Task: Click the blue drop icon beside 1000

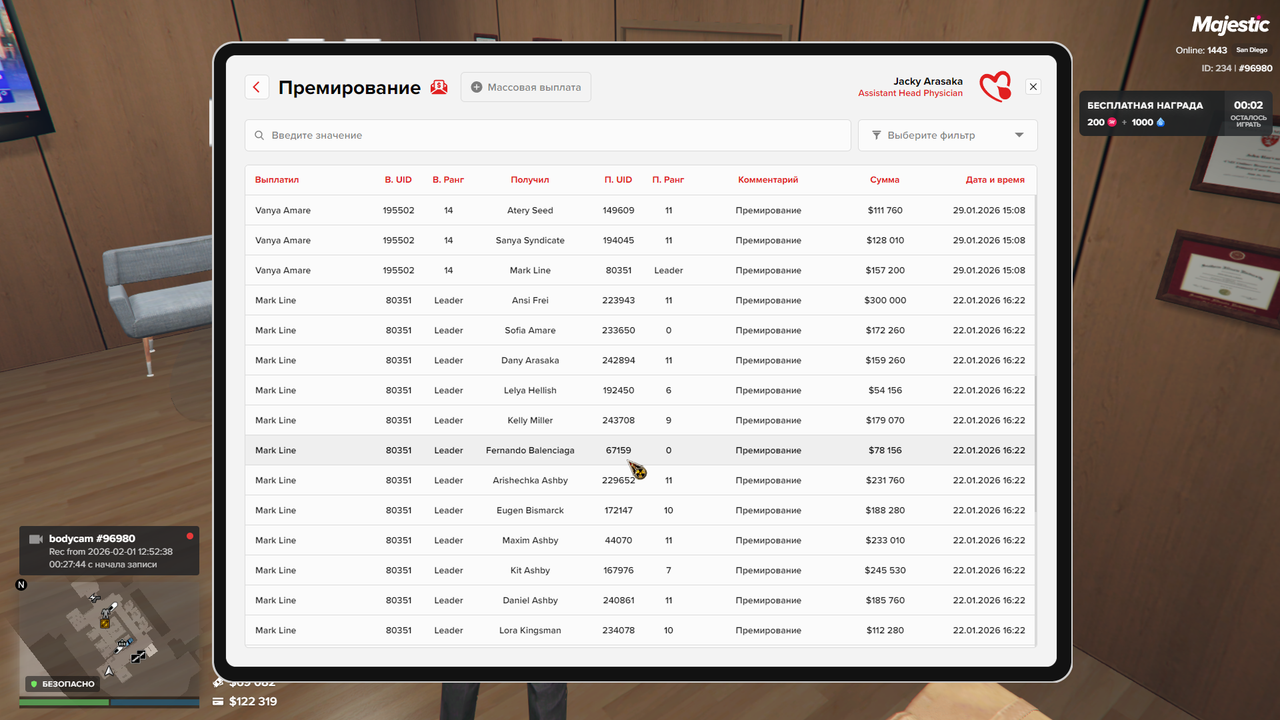Action: [x=1161, y=122]
